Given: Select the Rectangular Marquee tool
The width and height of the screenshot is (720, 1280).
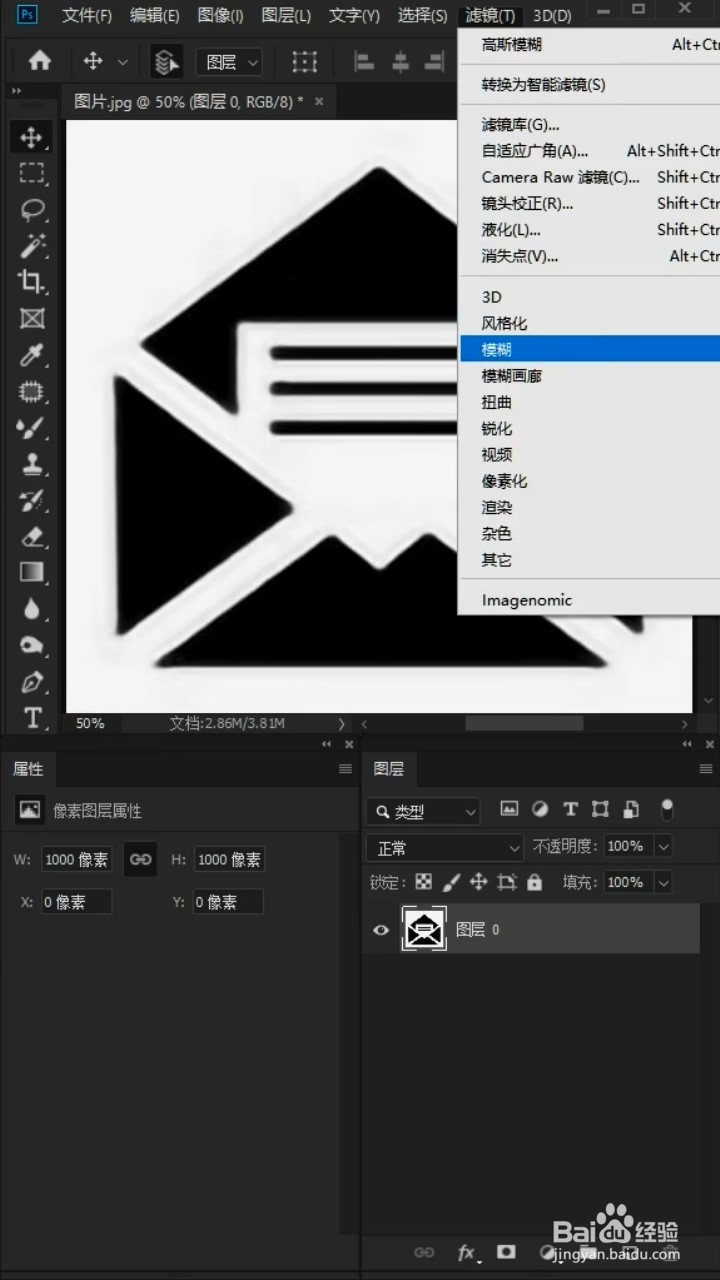Looking at the screenshot, I should coord(32,173).
